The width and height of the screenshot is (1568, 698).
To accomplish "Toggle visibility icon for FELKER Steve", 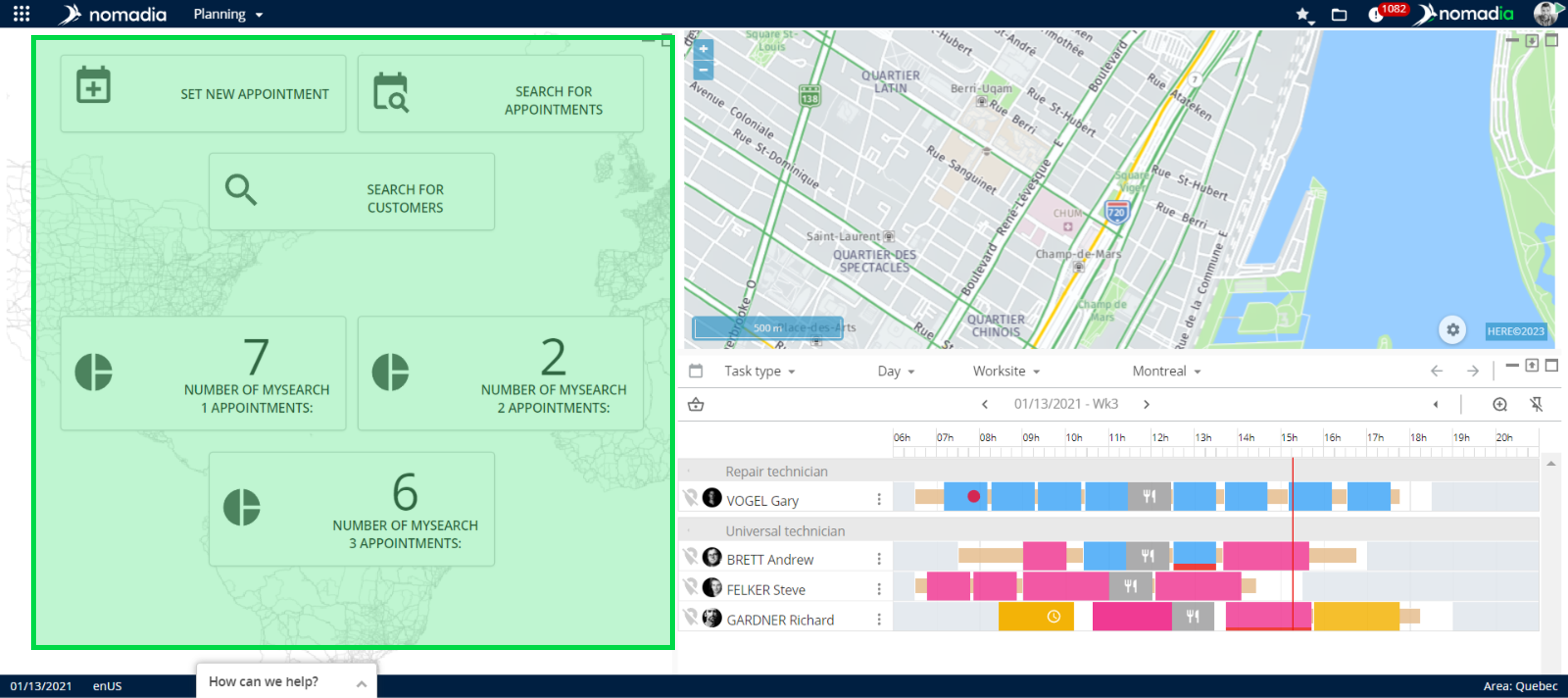I will [690, 588].
